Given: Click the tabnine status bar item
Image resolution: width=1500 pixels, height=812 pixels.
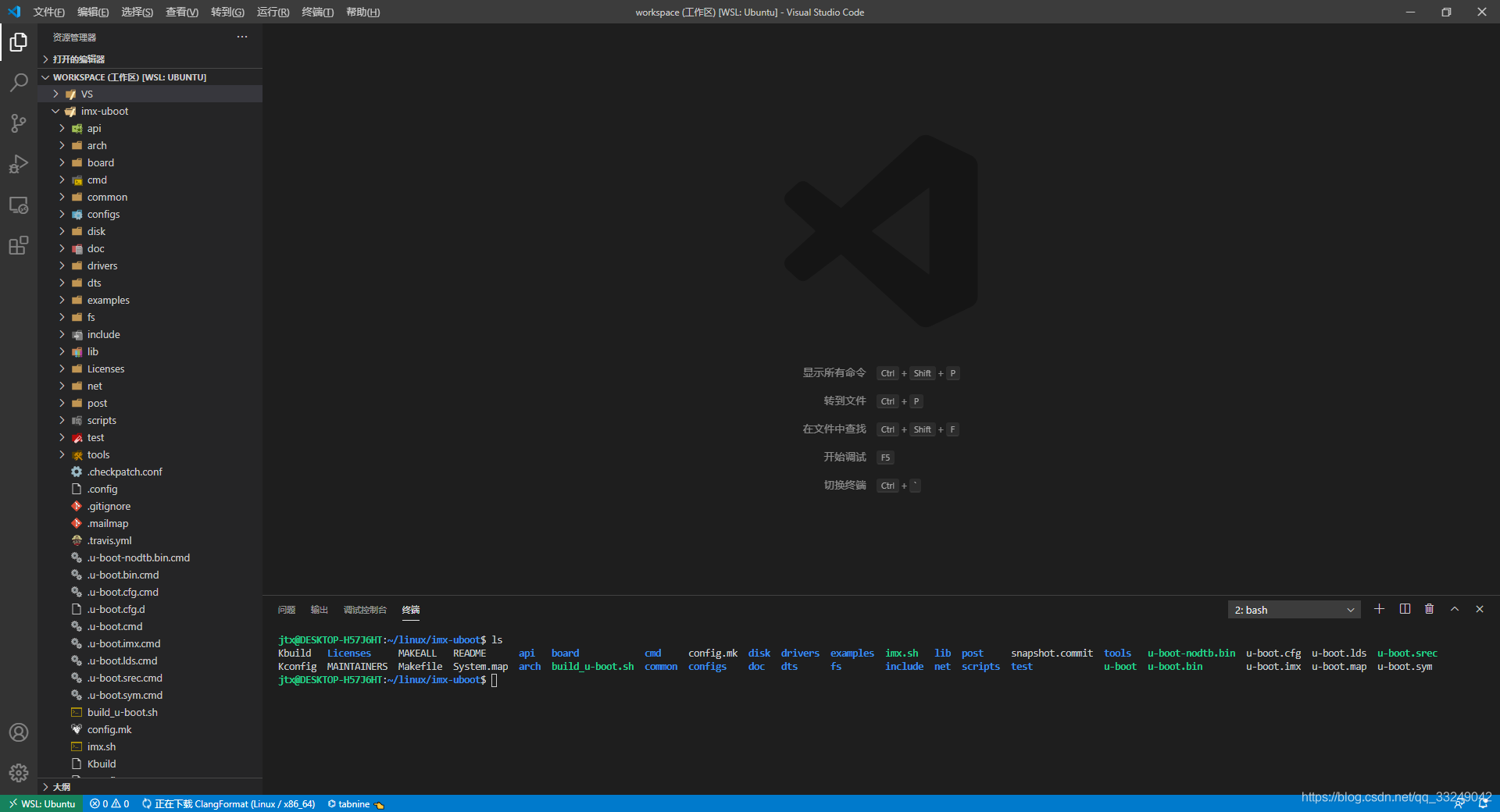Looking at the screenshot, I should click(355, 803).
